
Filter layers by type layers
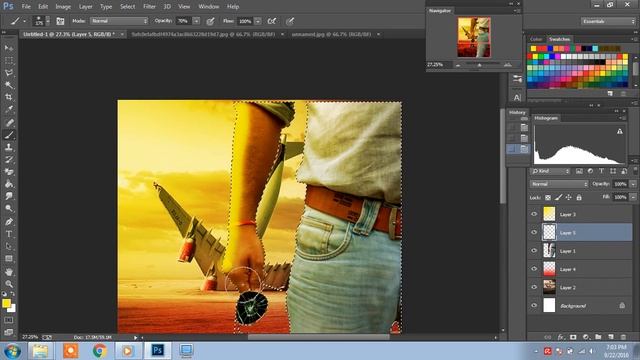pos(601,171)
